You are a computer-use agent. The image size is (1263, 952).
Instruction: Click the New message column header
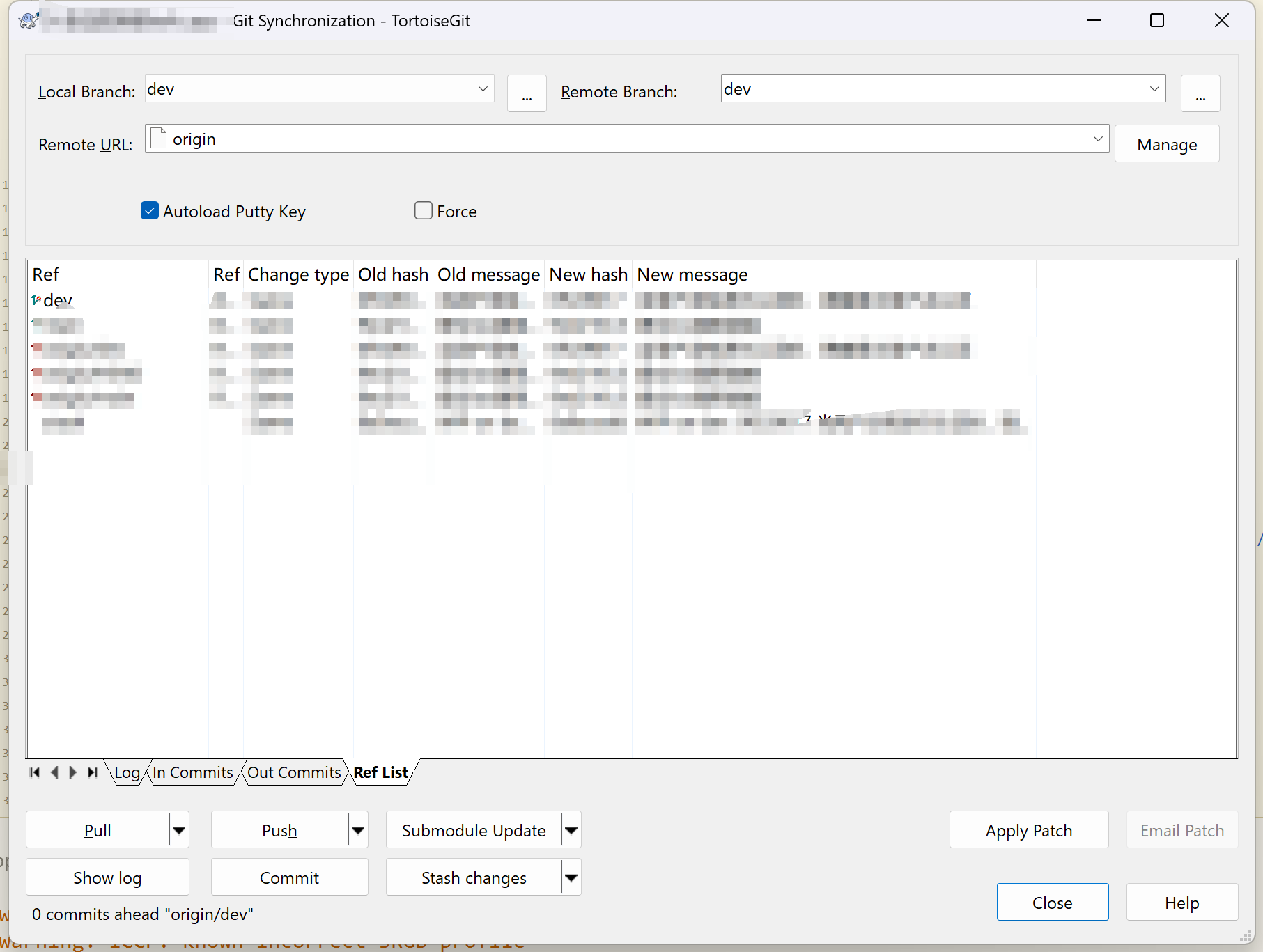(x=834, y=274)
